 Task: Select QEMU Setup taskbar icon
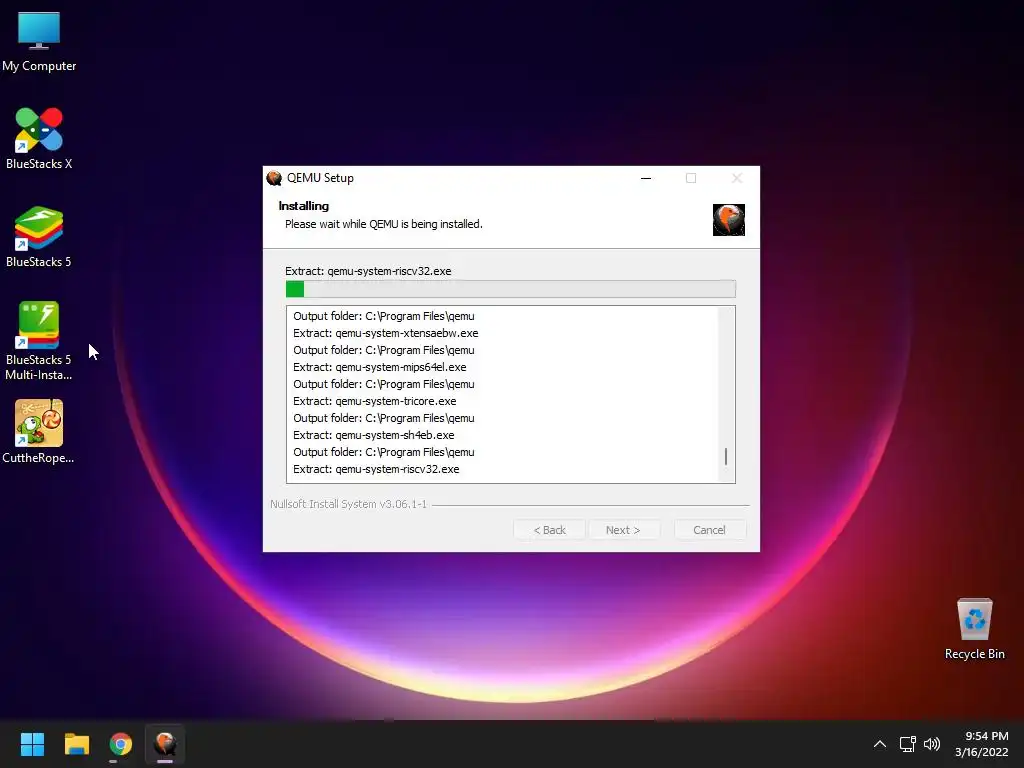tap(165, 744)
